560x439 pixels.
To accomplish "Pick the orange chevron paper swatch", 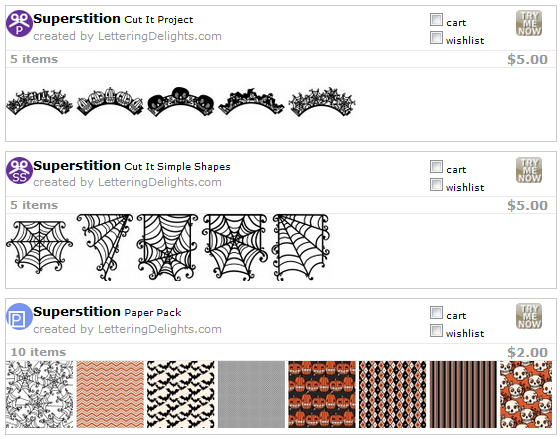I will tap(110, 394).
